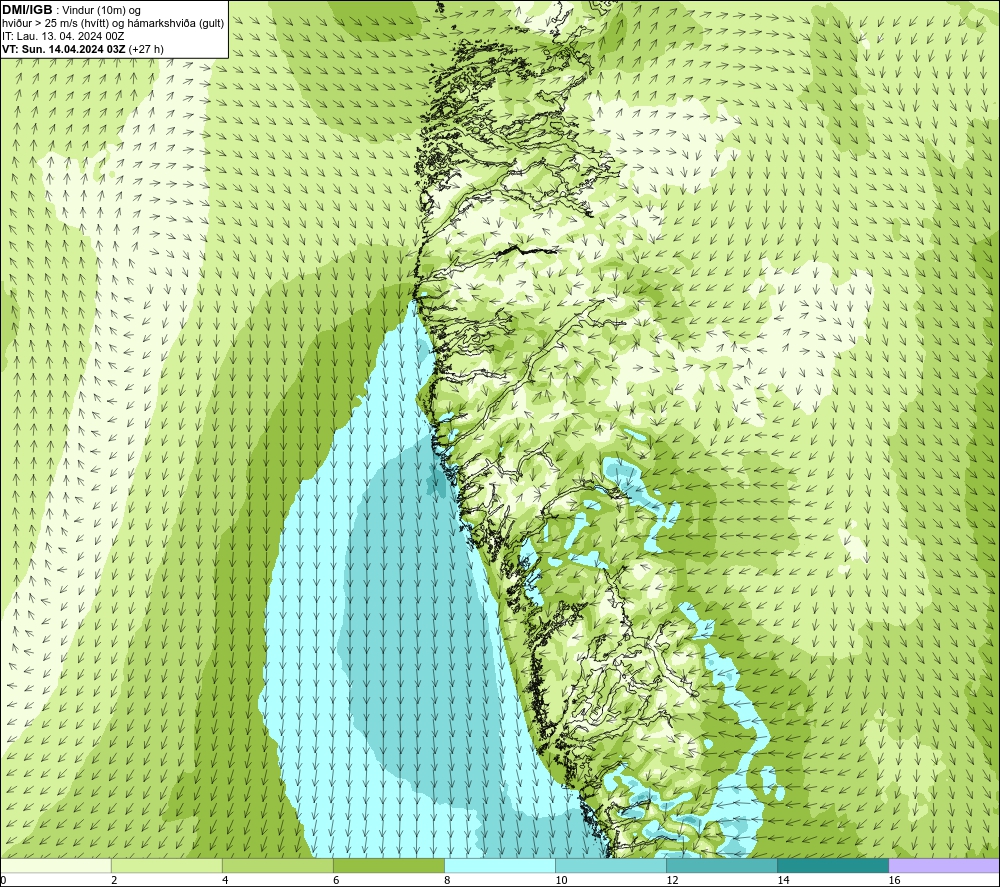This screenshot has height=887, width=1000.
Task: Click the '16' label on the scale
Action: (894, 880)
